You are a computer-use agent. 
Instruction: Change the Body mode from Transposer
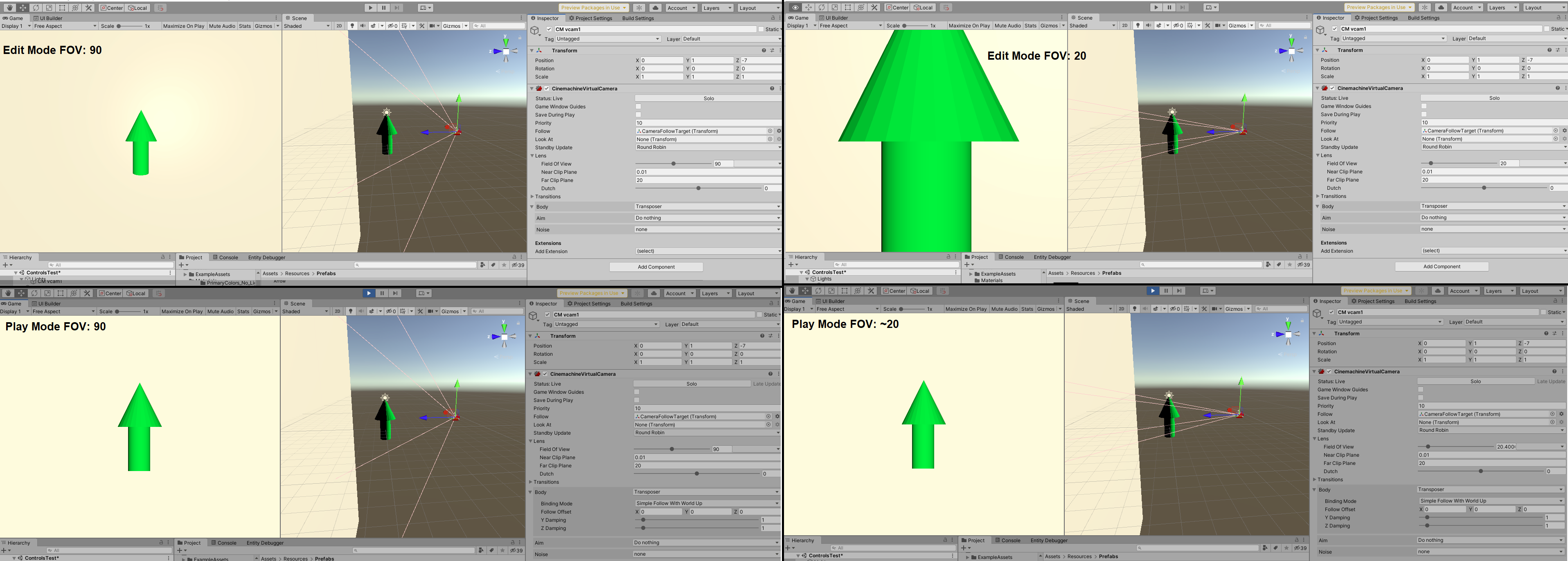706,206
